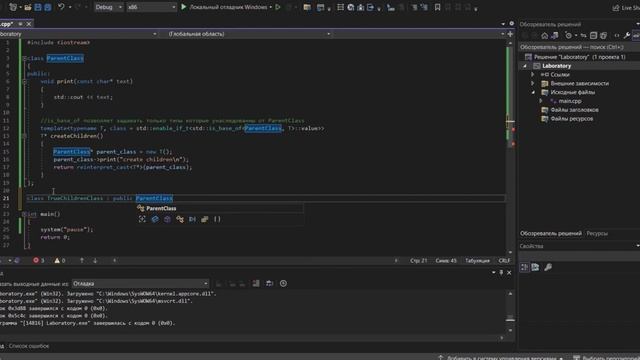Toggle the first IntelliSense filter icon in popup

pos(142,219)
